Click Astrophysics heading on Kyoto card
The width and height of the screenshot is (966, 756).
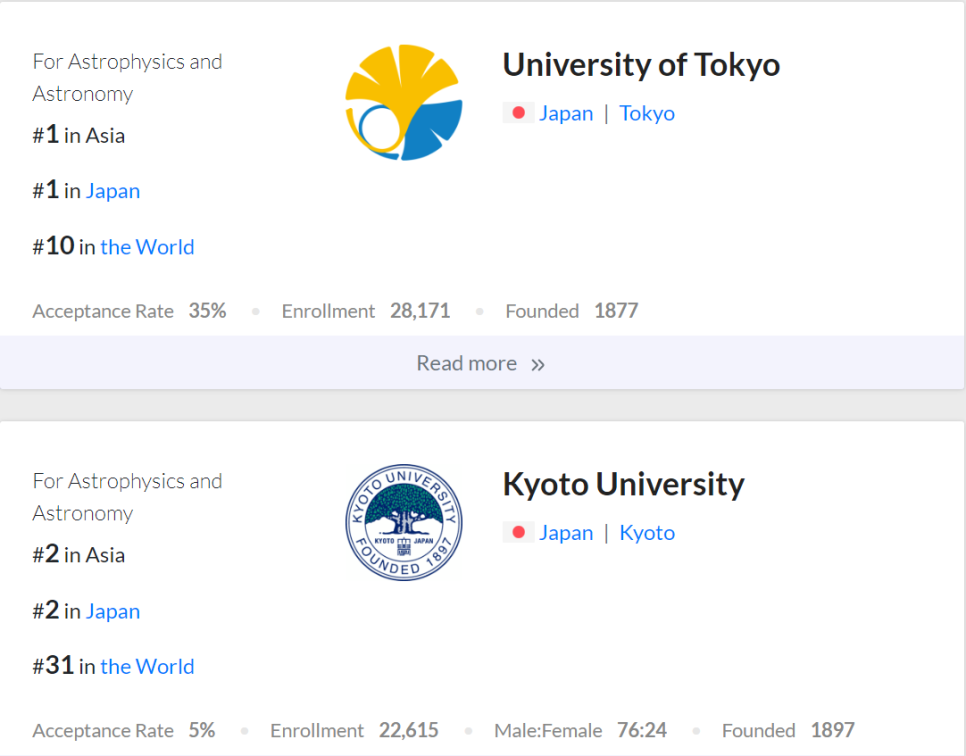(128, 497)
